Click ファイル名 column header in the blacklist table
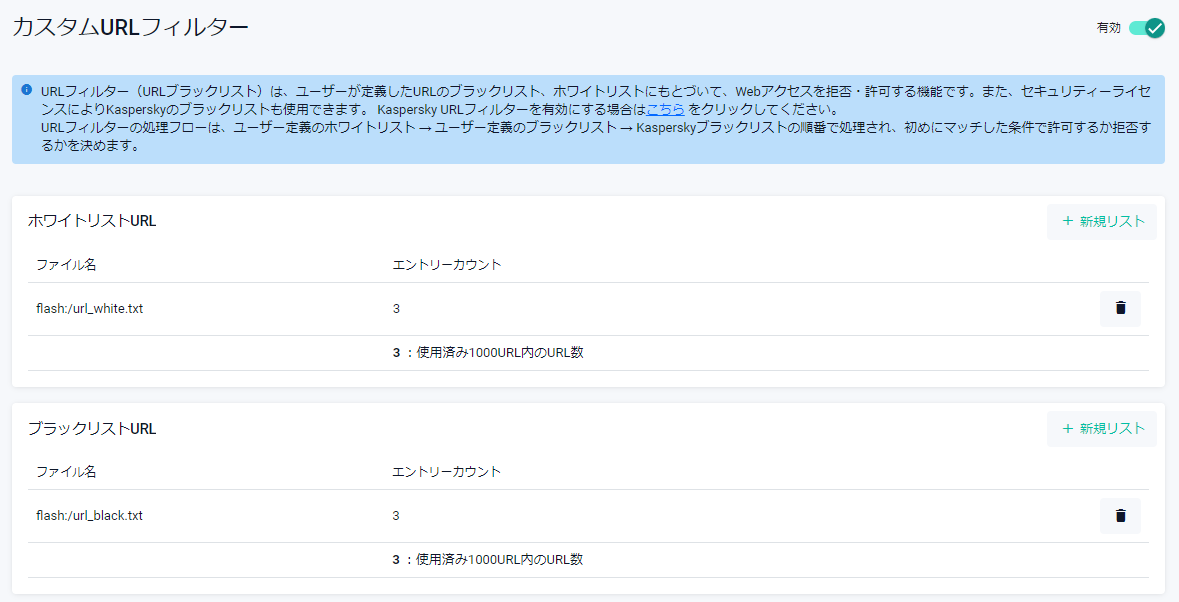This screenshot has height=602, width=1179. point(66,472)
